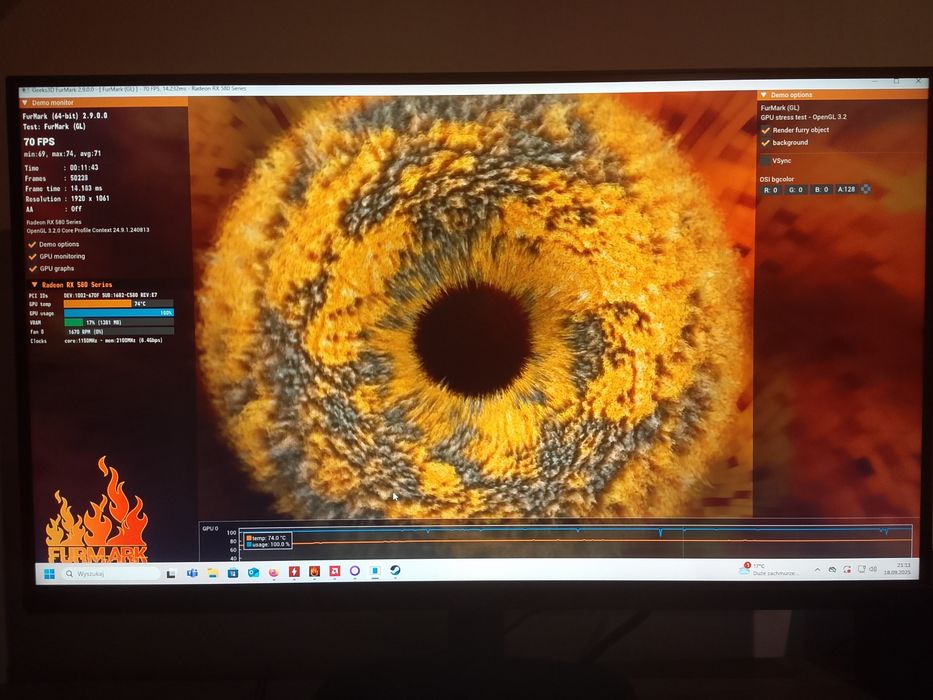Click the FurMark (64-bit) 2.9.0.0 text
Image resolution: width=933 pixels, height=700 pixels.
point(65,116)
